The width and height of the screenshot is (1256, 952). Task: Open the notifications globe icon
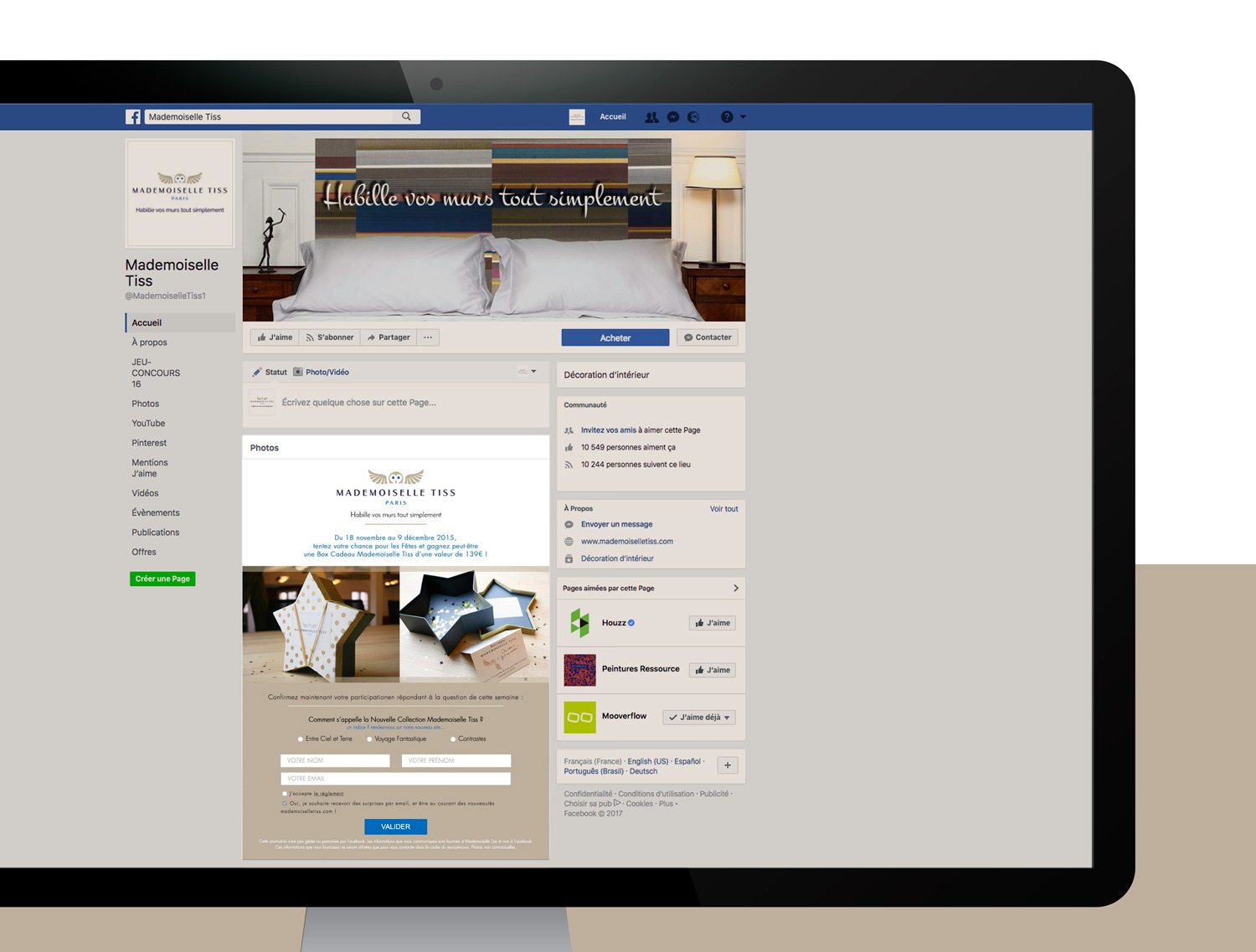(x=693, y=117)
